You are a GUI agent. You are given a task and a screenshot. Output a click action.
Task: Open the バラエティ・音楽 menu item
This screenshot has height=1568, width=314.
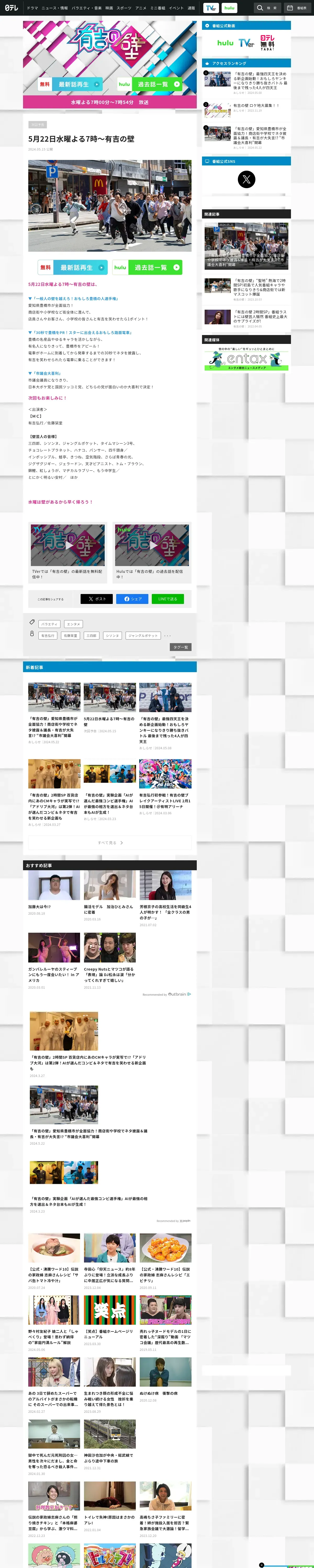coord(87,8)
